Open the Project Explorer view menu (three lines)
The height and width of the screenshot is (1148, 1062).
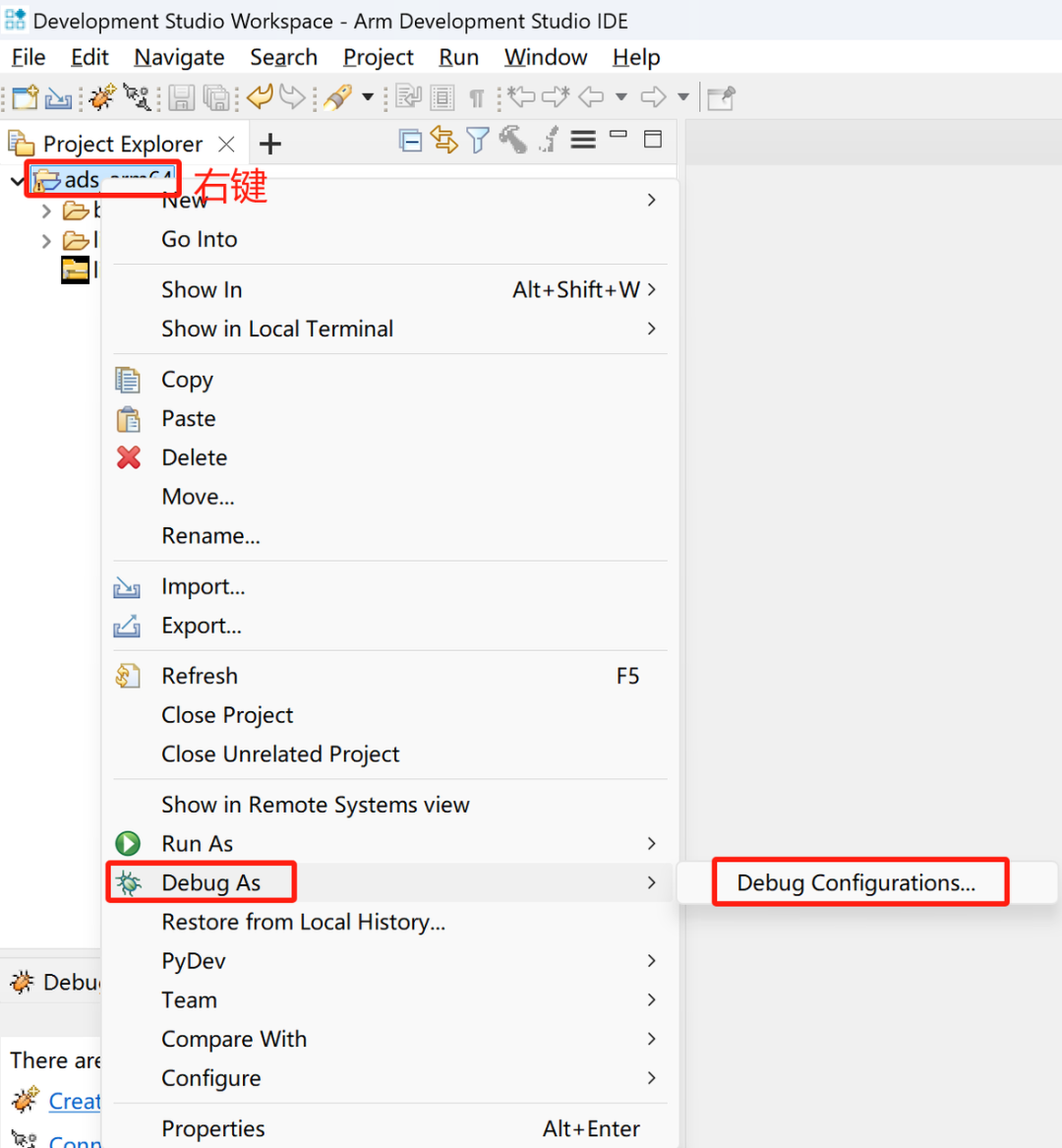click(x=583, y=141)
